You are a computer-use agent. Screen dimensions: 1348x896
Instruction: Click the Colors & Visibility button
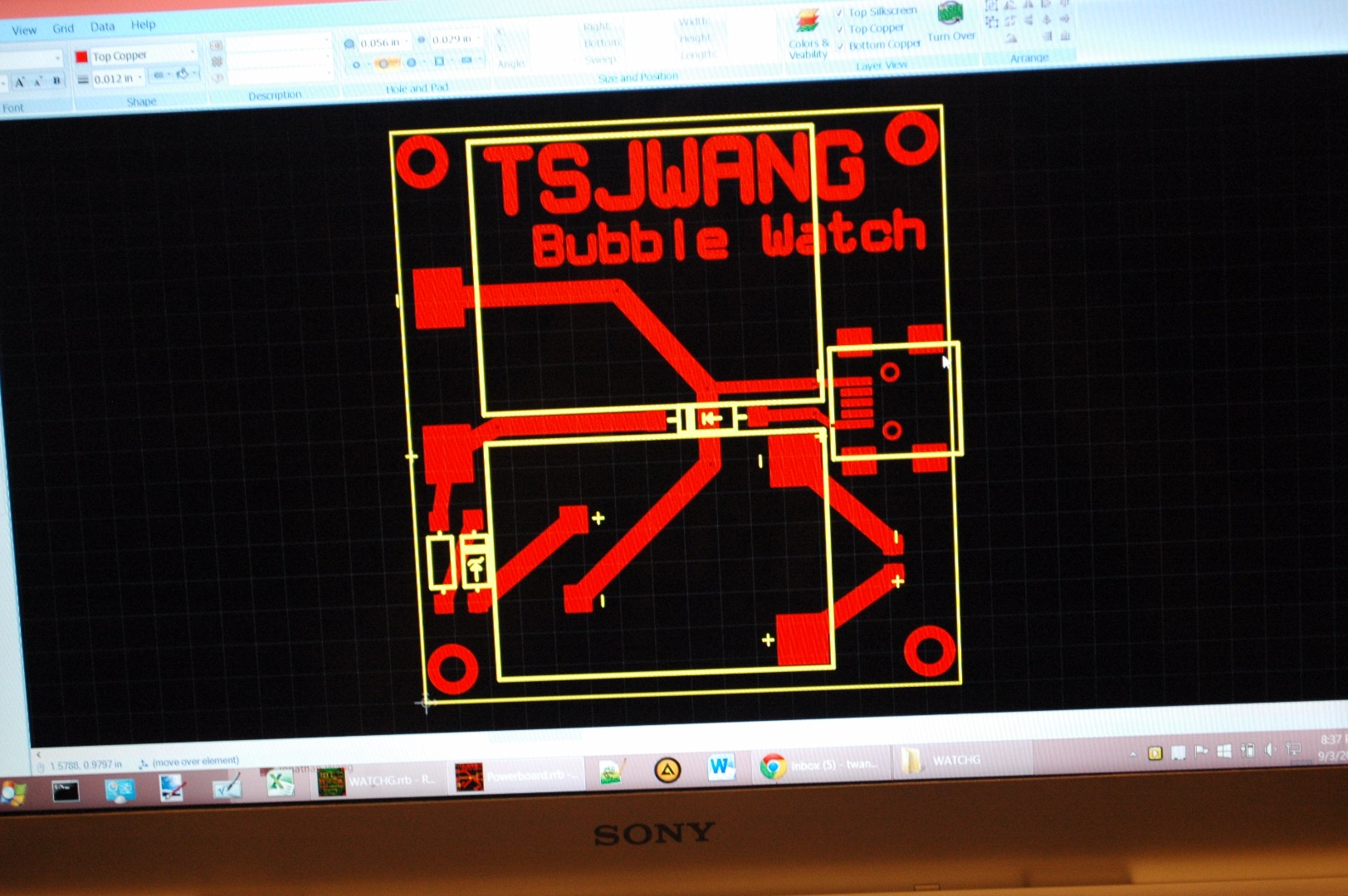click(x=808, y=33)
